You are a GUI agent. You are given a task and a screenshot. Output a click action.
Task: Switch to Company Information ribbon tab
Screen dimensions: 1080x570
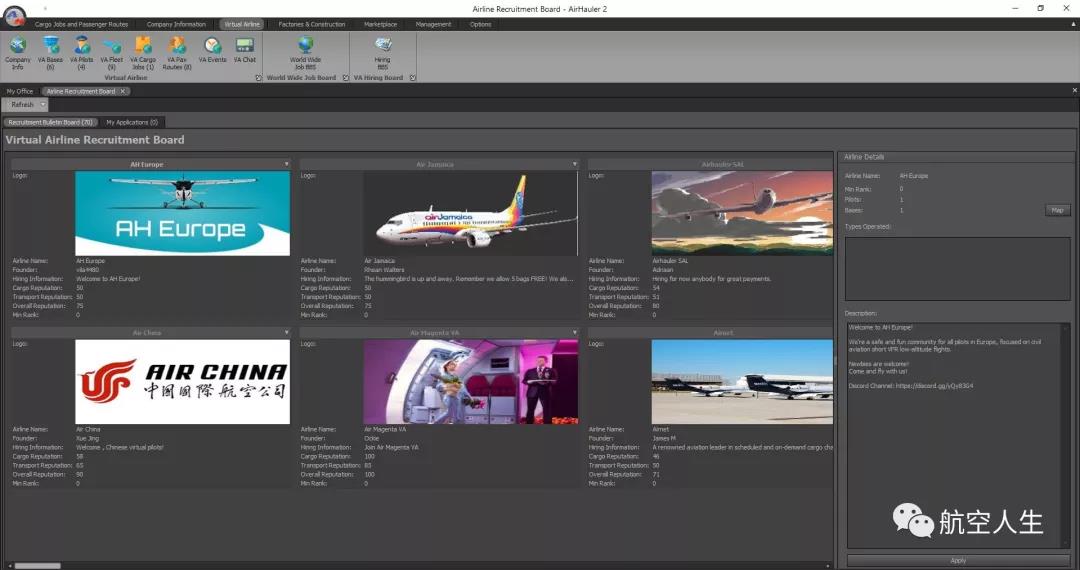point(176,24)
